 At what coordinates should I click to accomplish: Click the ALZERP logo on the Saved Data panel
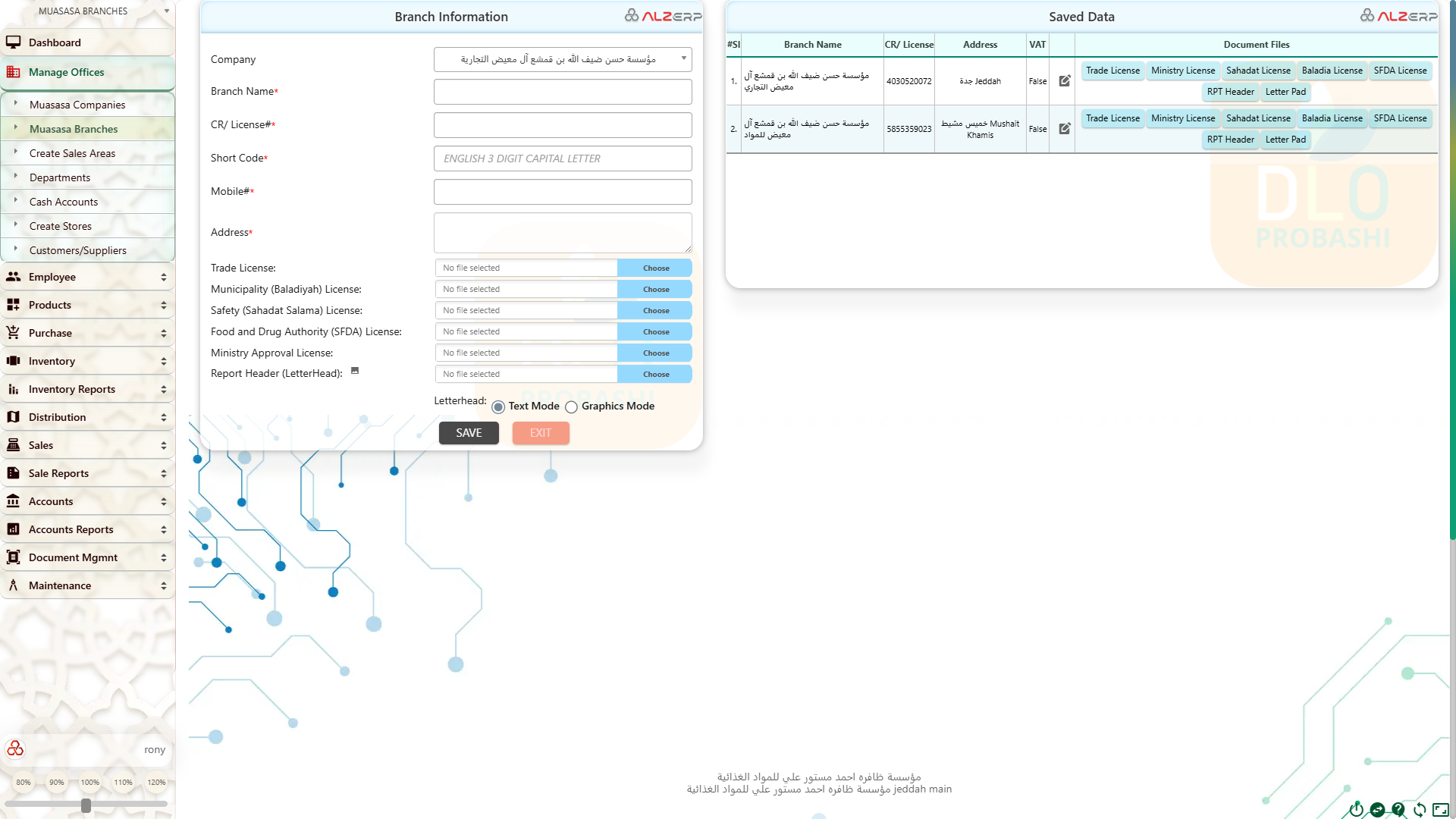click(x=1398, y=14)
